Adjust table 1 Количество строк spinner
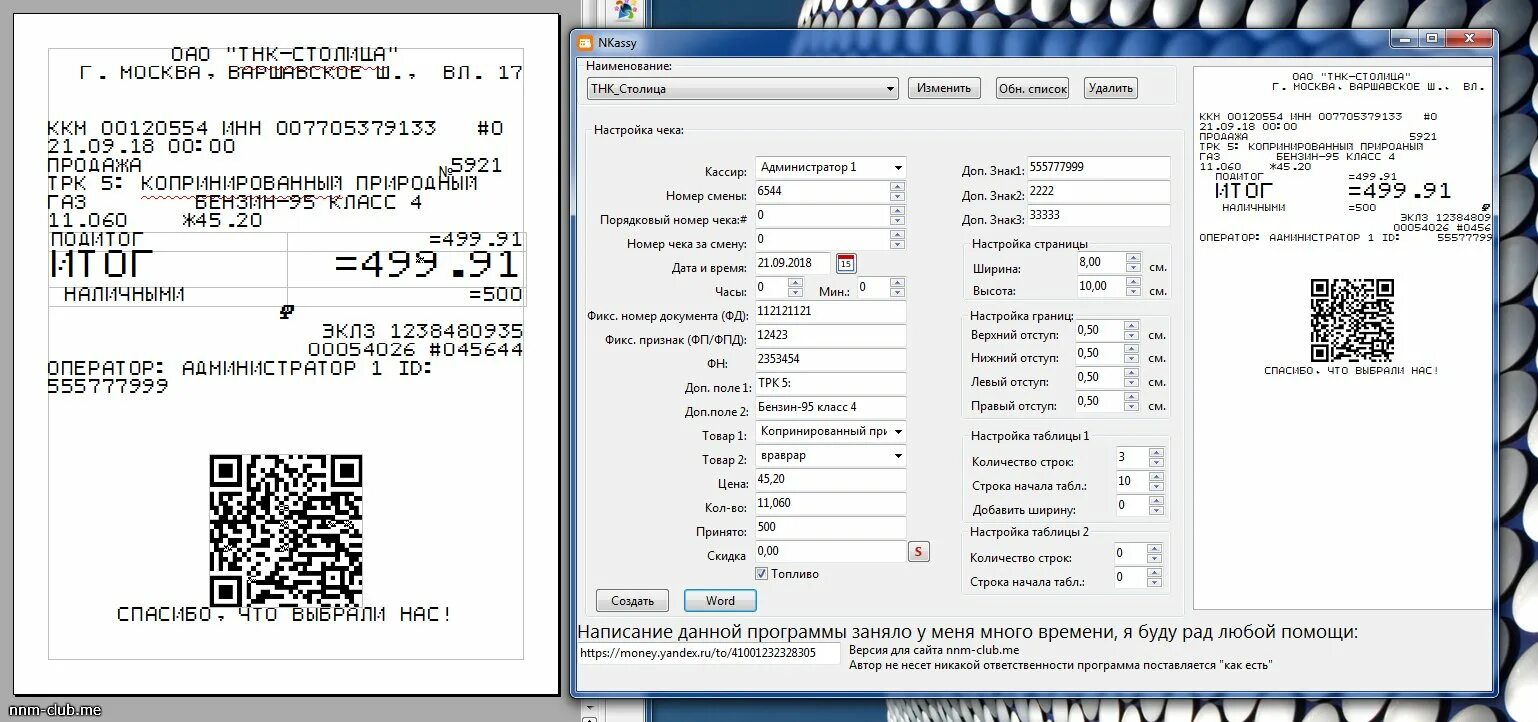The height and width of the screenshot is (722, 1538). point(1156,457)
